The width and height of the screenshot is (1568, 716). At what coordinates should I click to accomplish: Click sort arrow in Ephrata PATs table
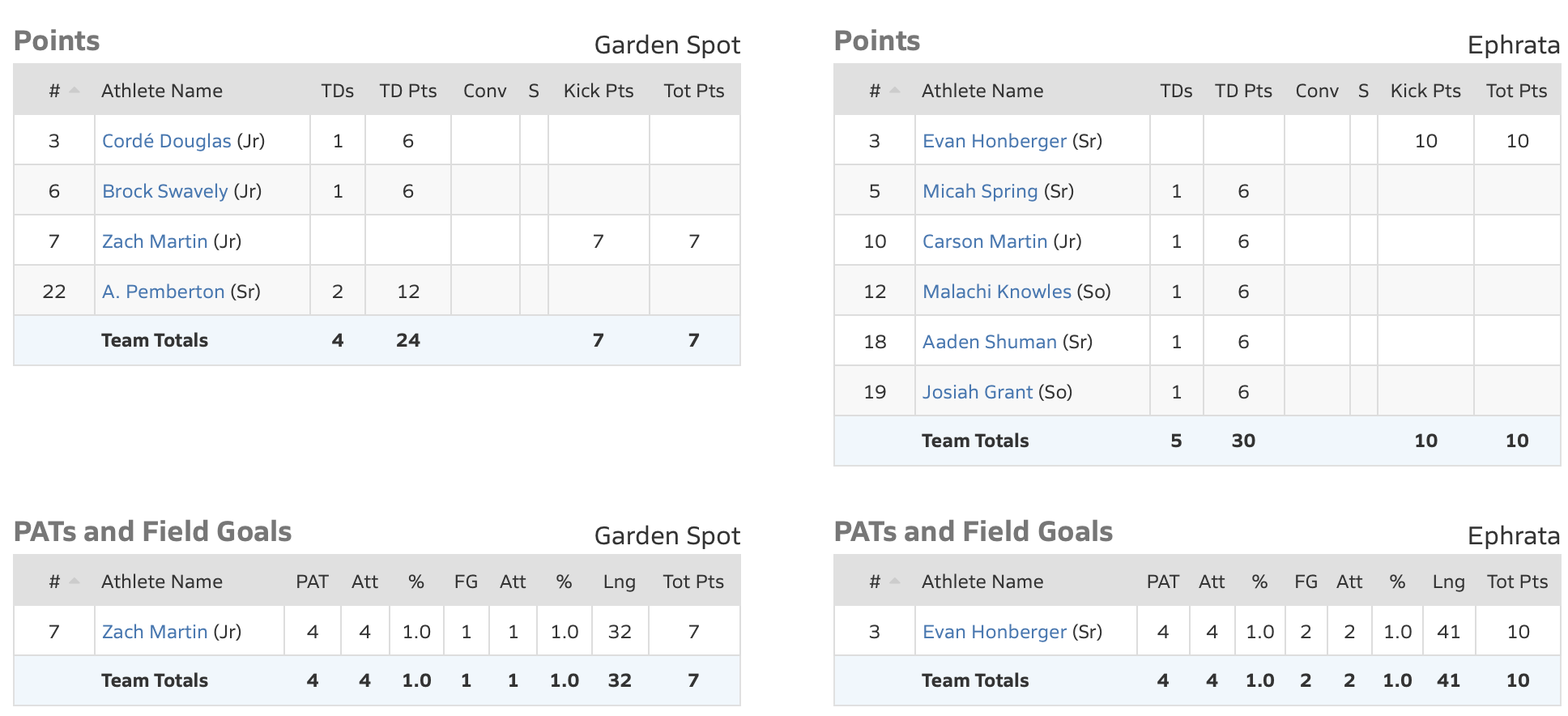click(x=895, y=582)
